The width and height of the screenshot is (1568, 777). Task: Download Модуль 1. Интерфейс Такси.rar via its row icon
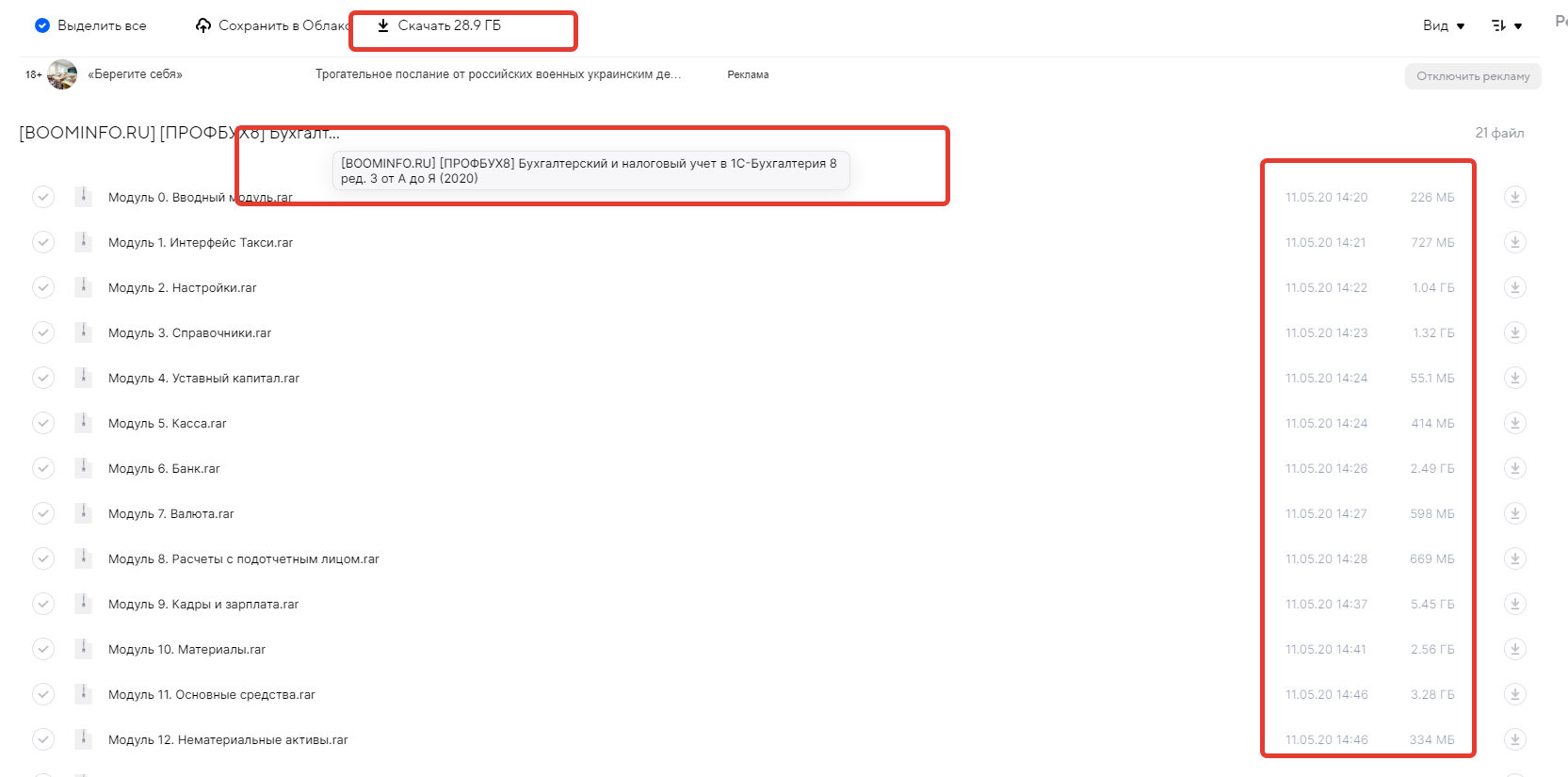tap(1514, 242)
